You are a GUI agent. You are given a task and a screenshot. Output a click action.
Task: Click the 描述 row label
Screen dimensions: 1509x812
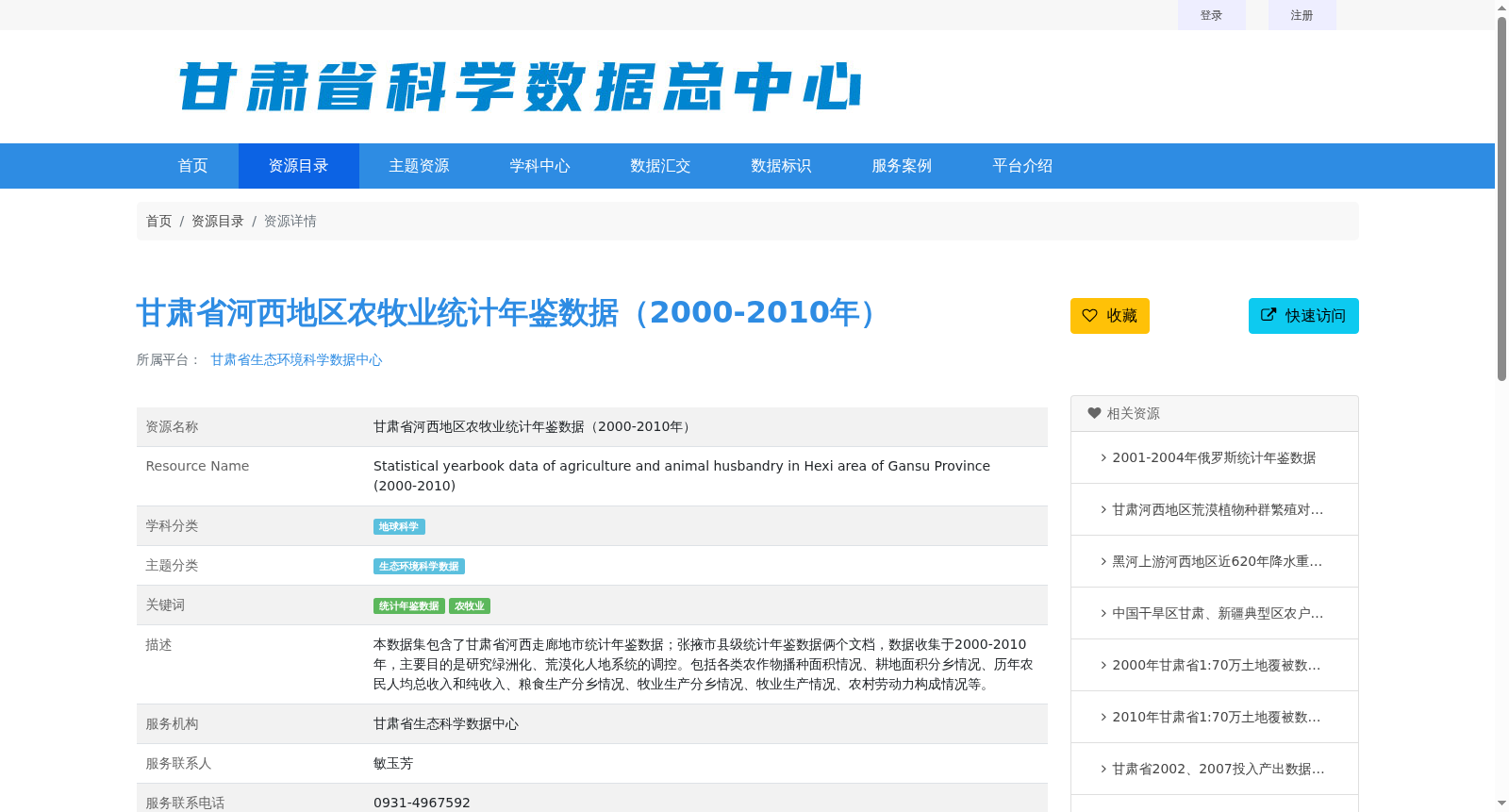[x=158, y=644]
